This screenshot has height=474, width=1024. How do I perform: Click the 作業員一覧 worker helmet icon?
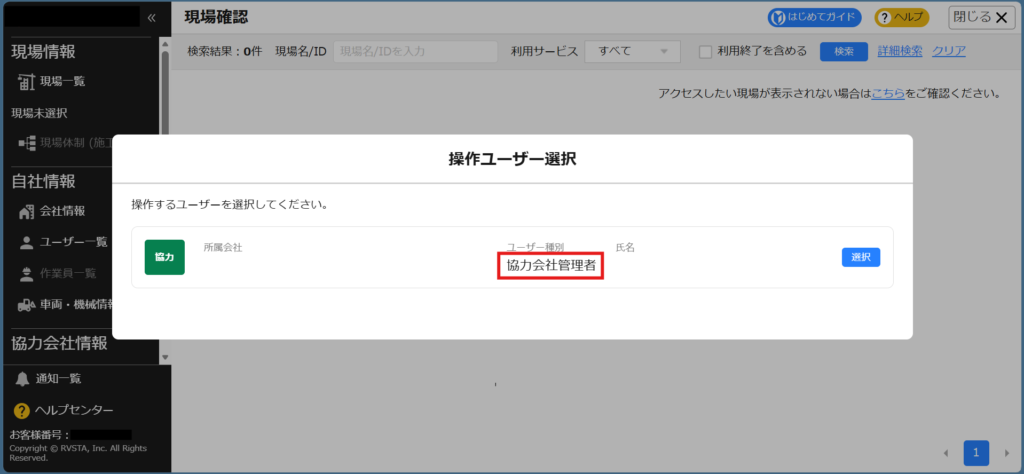26,274
